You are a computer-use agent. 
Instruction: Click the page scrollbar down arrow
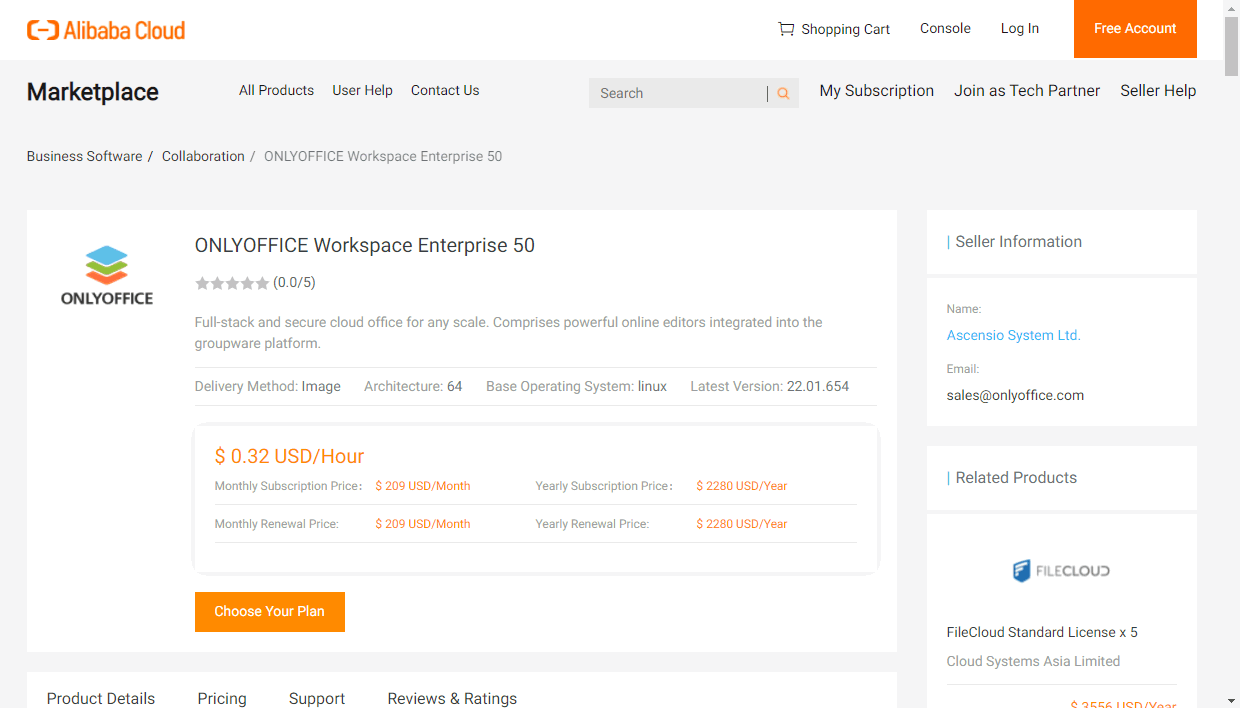click(x=1231, y=700)
